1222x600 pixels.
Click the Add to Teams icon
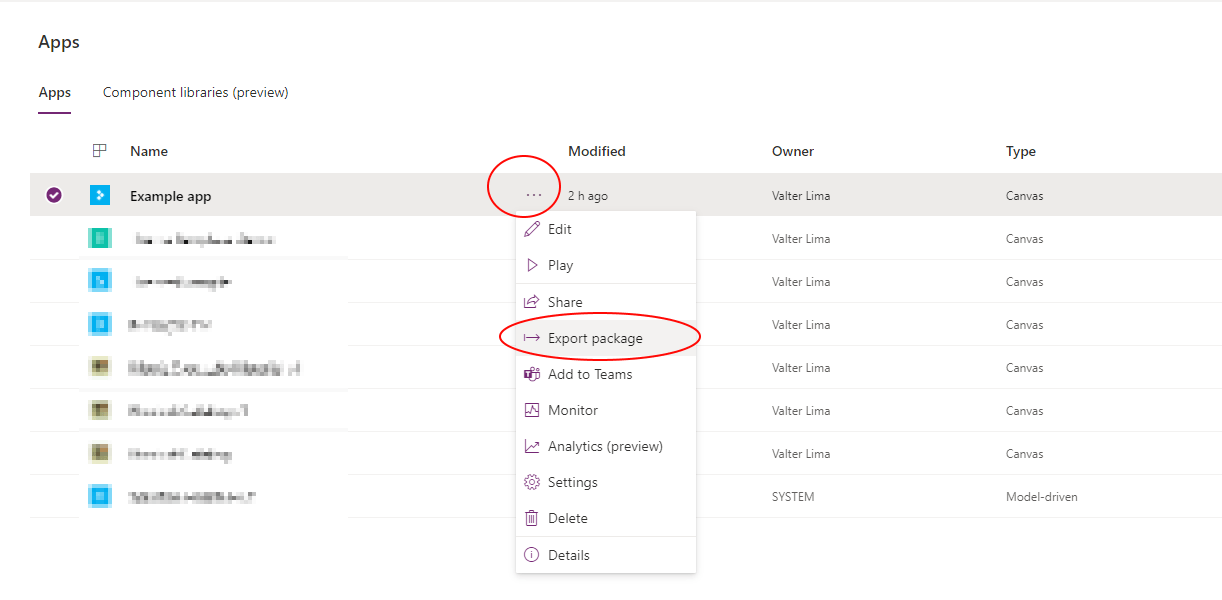pos(532,373)
